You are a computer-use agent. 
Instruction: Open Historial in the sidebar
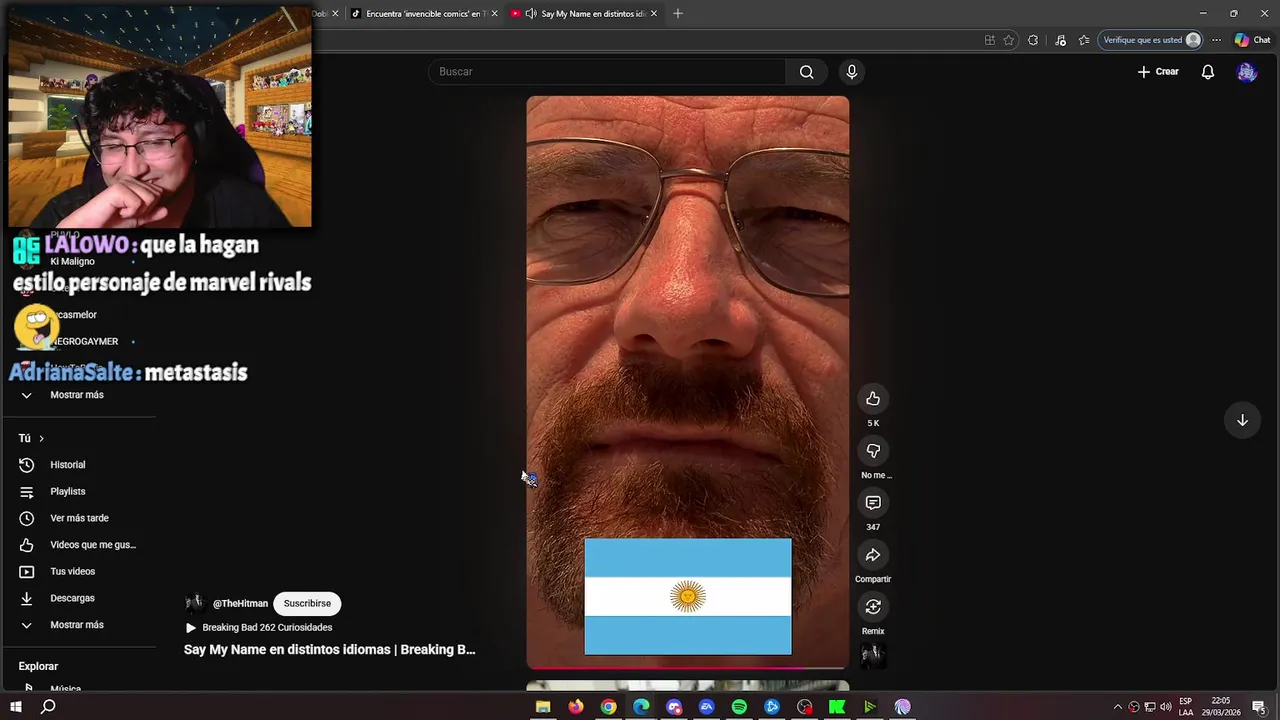[x=68, y=465]
